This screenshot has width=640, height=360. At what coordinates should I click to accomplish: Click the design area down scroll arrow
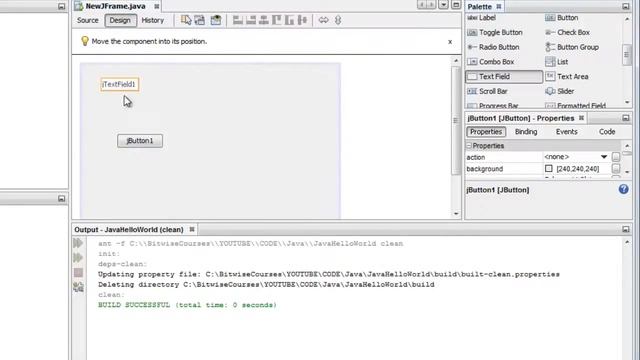coord(456,214)
